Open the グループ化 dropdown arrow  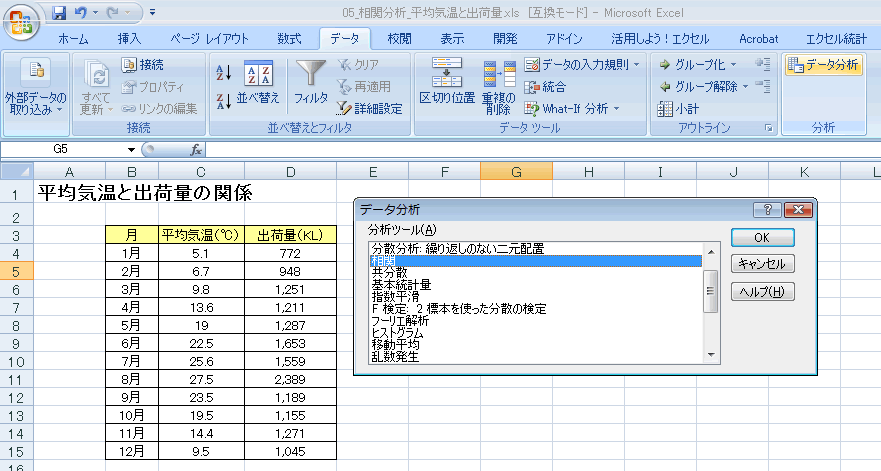point(732,65)
